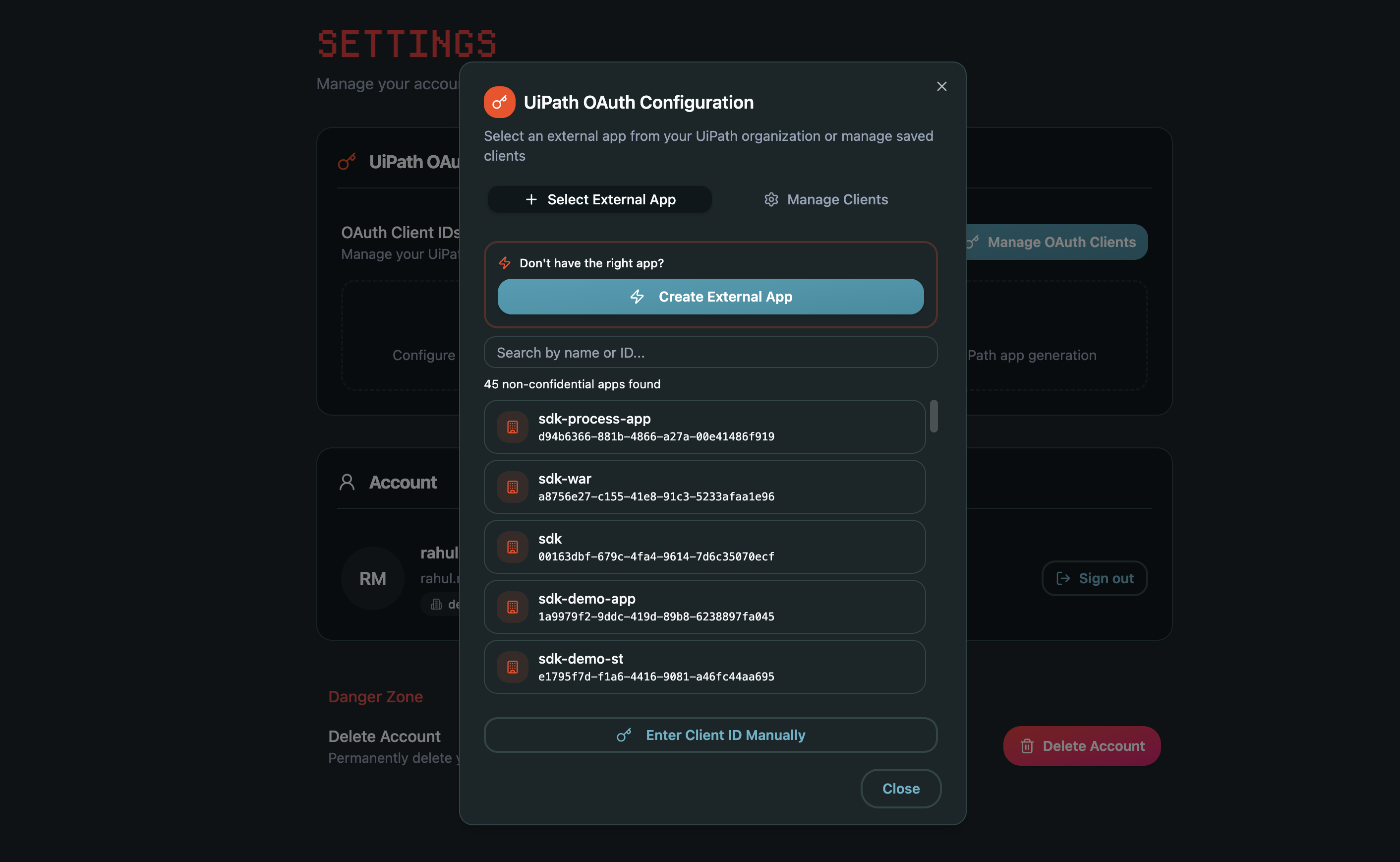Screen dimensions: 1400x862
Task: Select the sdk-demo-app entry
Action: click(x=704, y=607)
